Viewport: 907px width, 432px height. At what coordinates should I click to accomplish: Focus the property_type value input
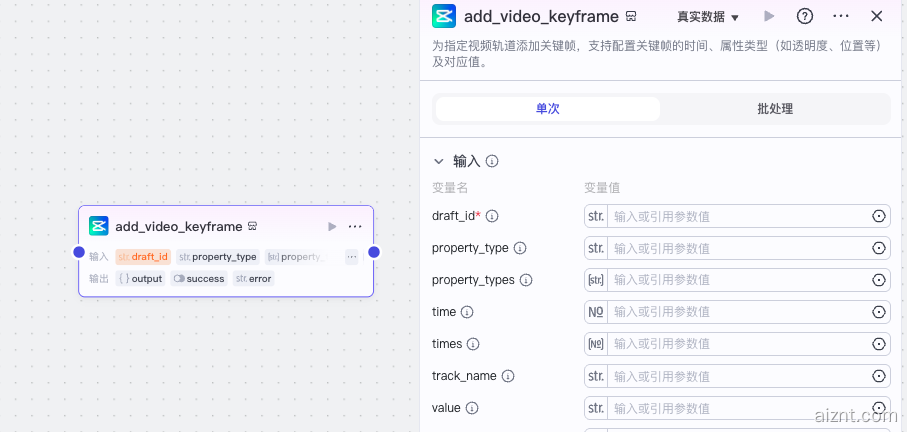[x=739, y=248]
